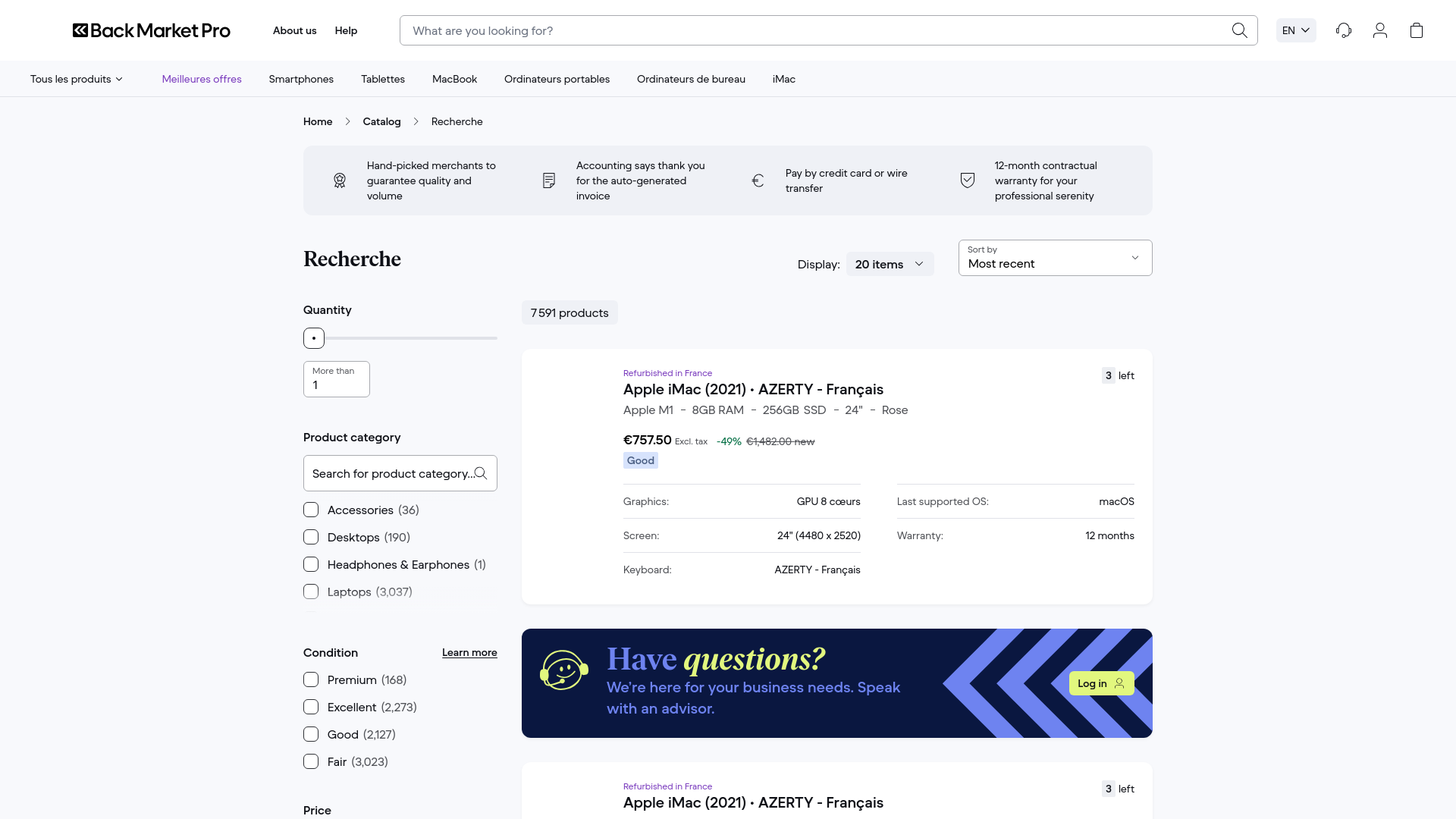This screenshot has height=819, width=1456.
Task: Click the search magnifier icon in header
Action: tap(1239, 30)
